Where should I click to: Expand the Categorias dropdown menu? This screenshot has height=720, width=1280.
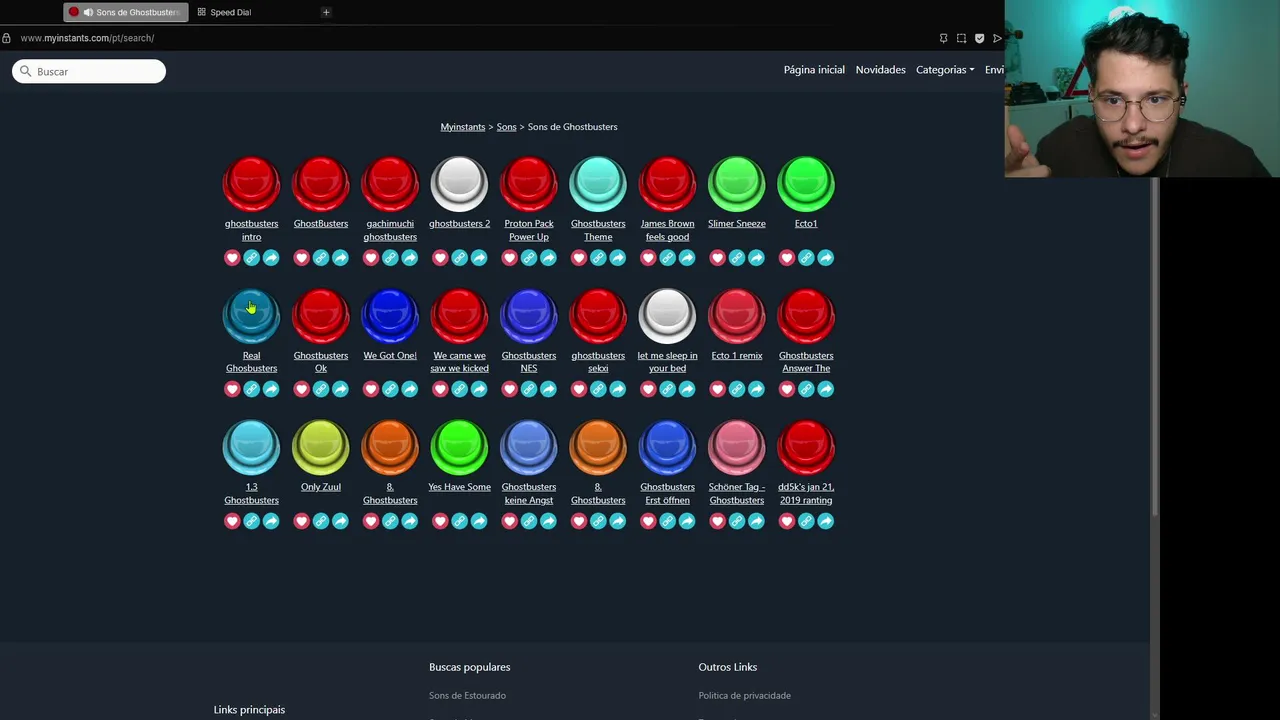[945, 70]
